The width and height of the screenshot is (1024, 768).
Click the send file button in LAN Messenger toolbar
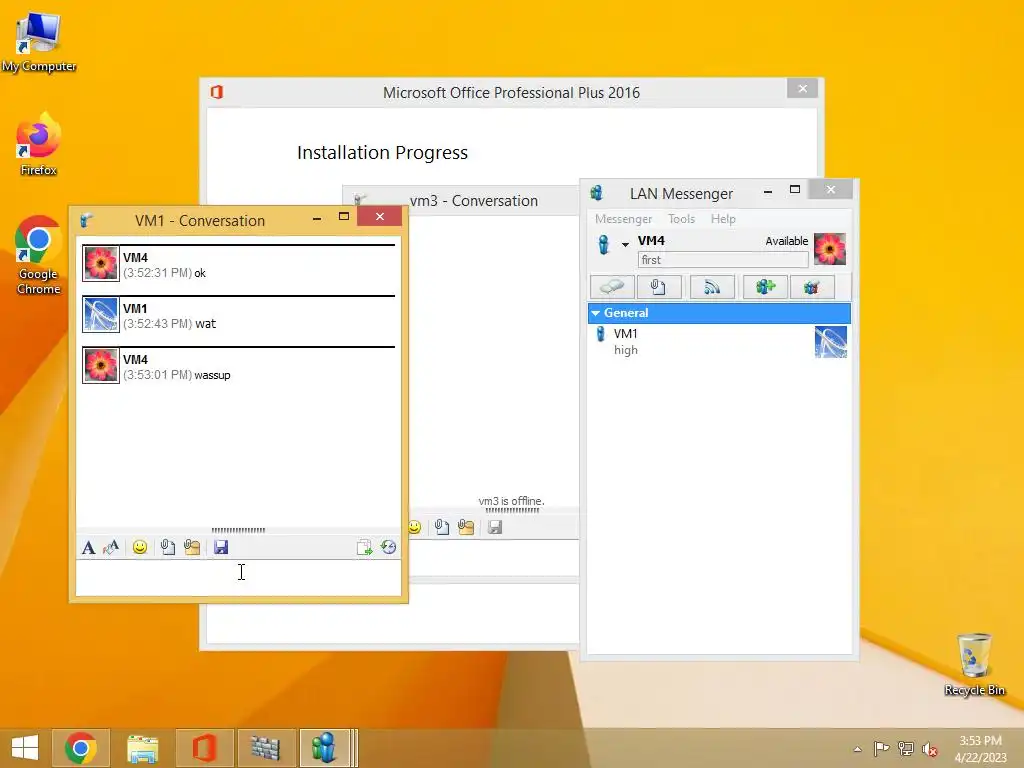pyautogui.click(x=658, y=287)
